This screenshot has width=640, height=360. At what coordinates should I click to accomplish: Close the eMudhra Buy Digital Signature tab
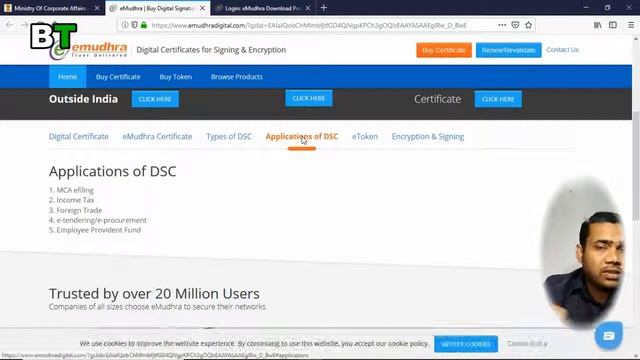coord(202,8)
